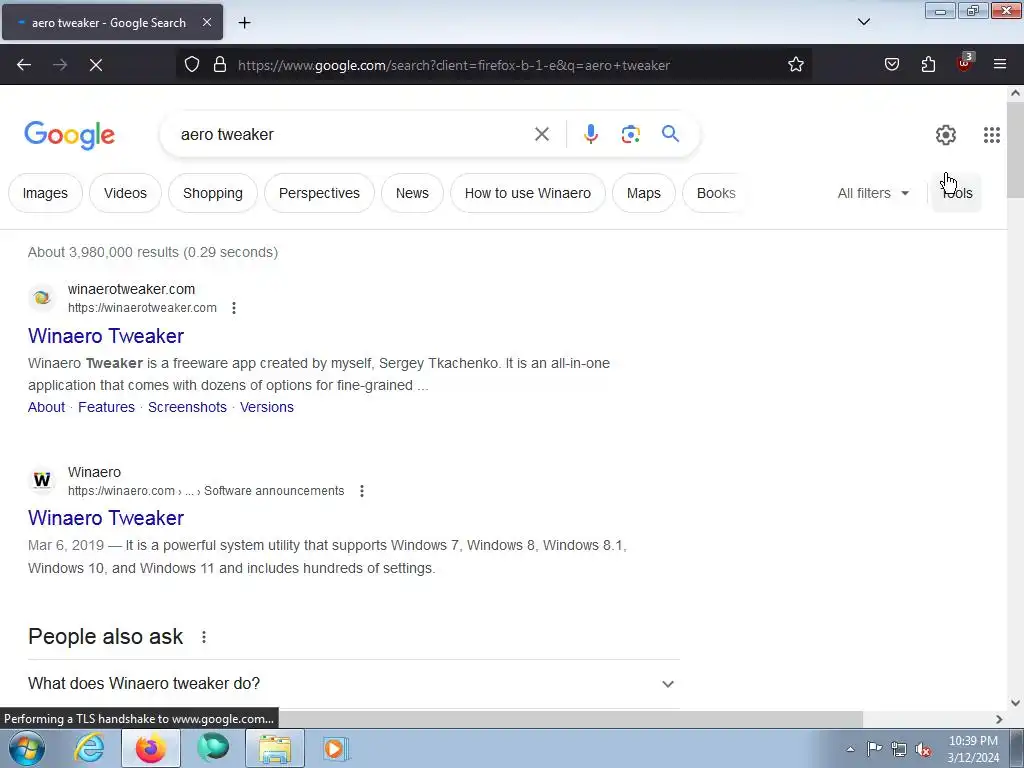Launch Internet Explorer from the taskbar
The height and width of the screenshot is (768, 1024).
[89, 748]
